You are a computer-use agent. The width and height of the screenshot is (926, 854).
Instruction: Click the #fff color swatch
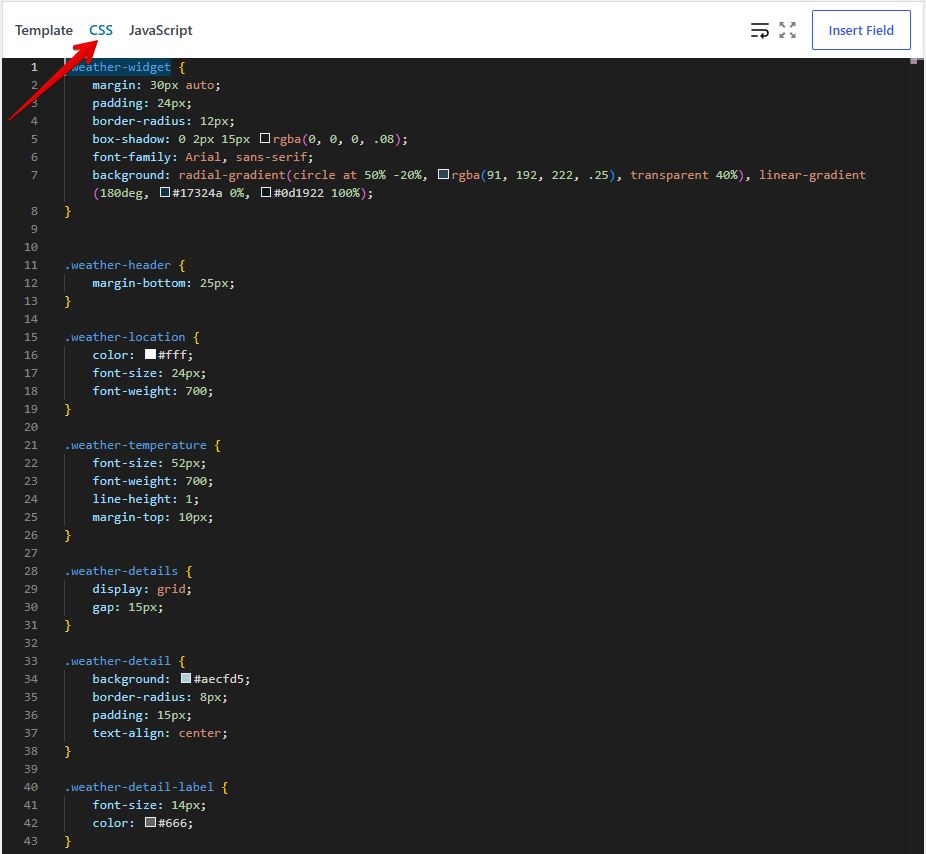(151, 354)
